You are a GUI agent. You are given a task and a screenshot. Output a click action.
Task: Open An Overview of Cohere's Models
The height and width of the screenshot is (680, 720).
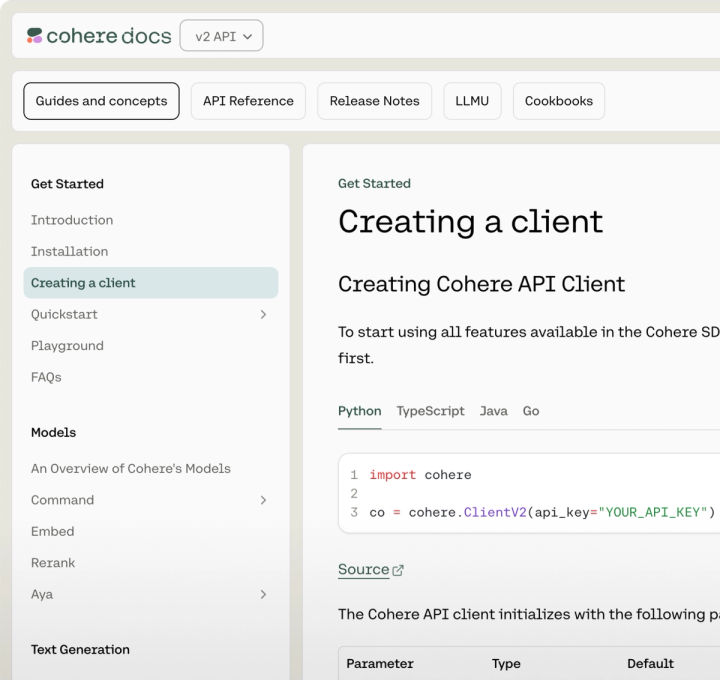pyautogui.click(x=130, y=468)
